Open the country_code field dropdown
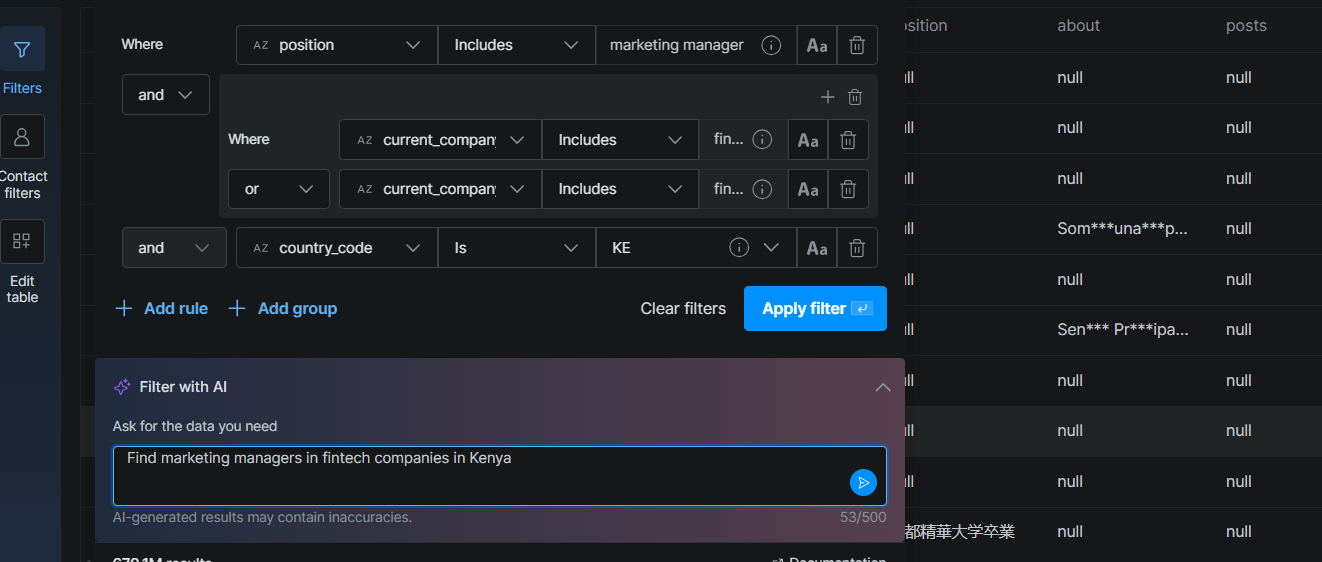Viewport: 1322px width, 562px height. tap(337, 248)
